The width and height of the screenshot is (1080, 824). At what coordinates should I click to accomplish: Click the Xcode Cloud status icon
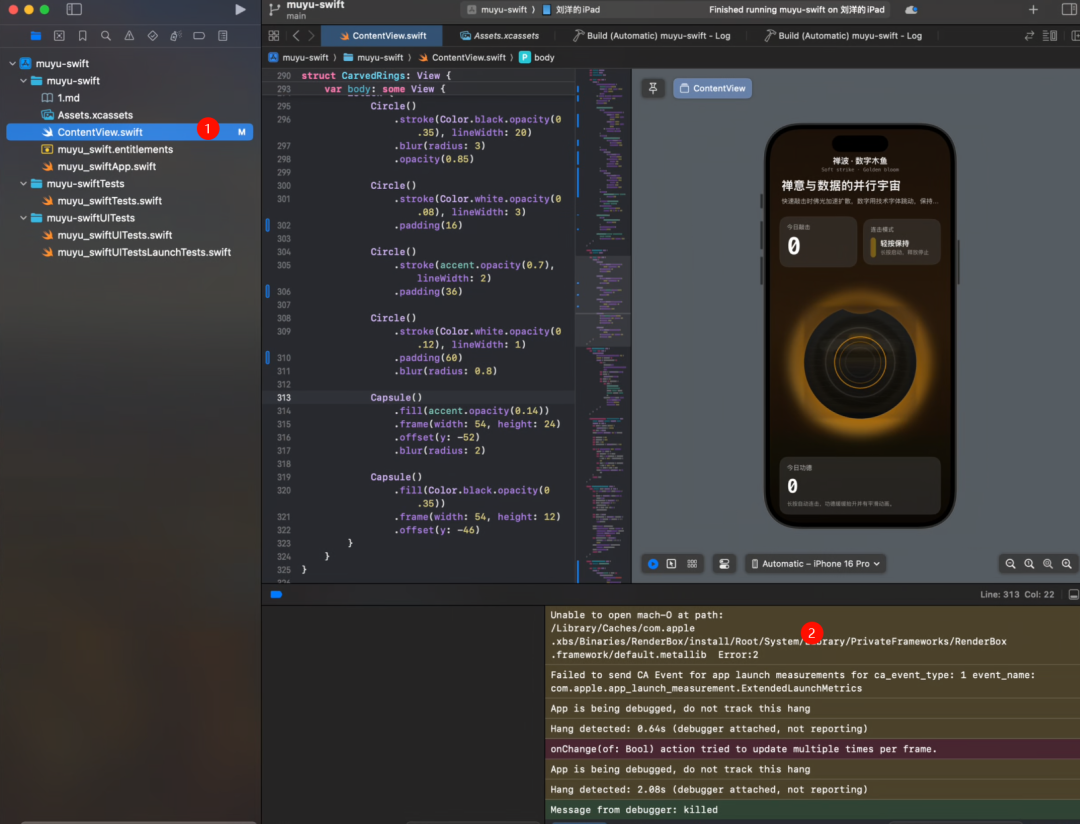[x=911, y=10]
